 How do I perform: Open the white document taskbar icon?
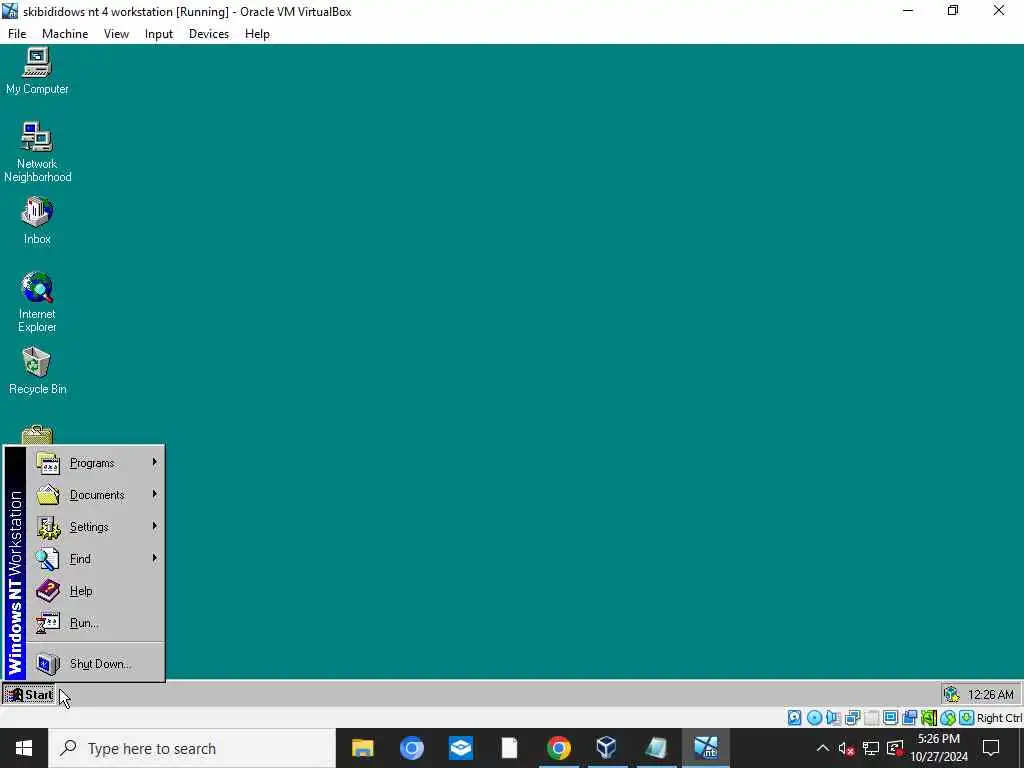click(509, 748)
